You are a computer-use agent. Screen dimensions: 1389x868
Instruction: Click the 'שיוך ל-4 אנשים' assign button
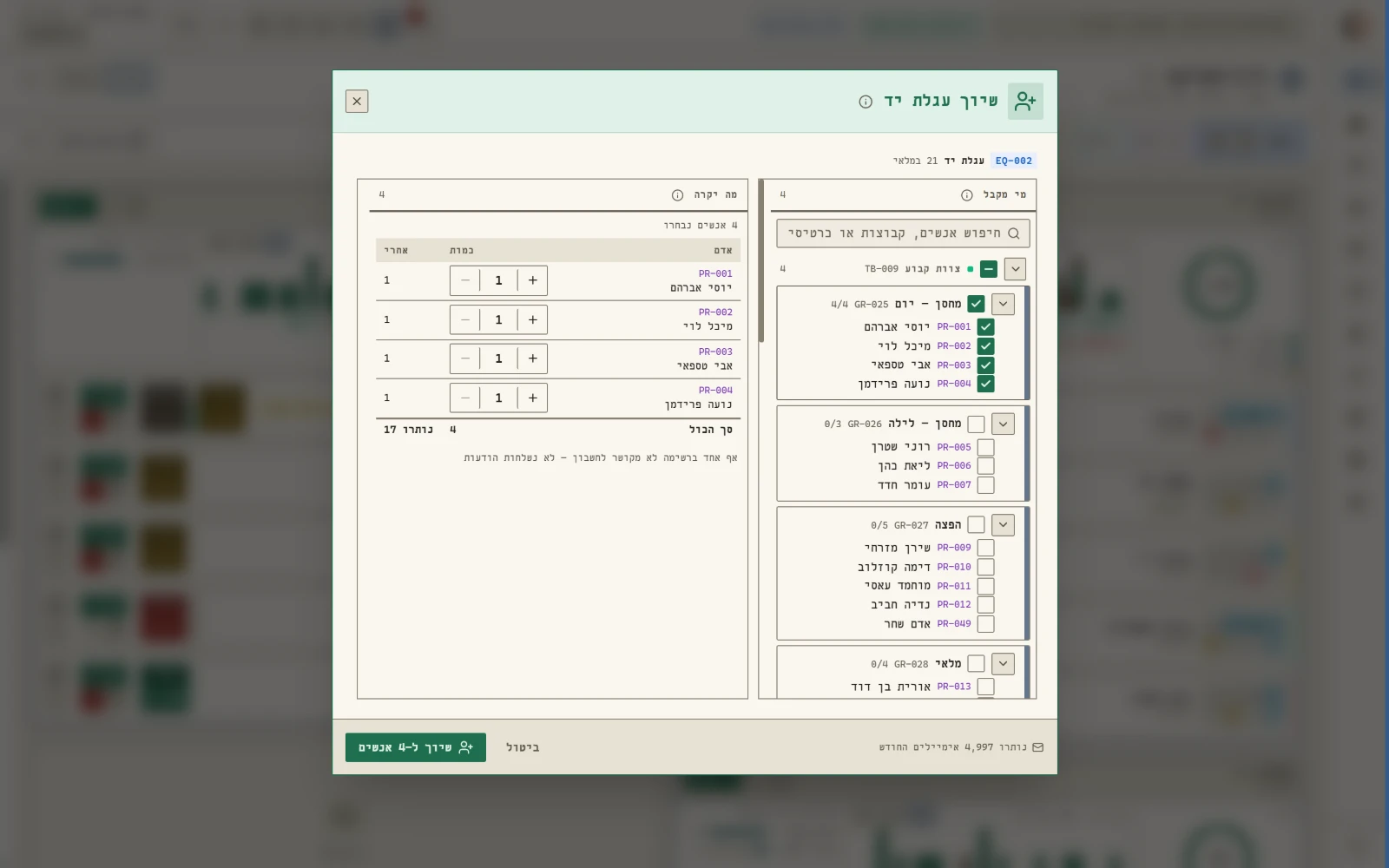click(416, 747)
